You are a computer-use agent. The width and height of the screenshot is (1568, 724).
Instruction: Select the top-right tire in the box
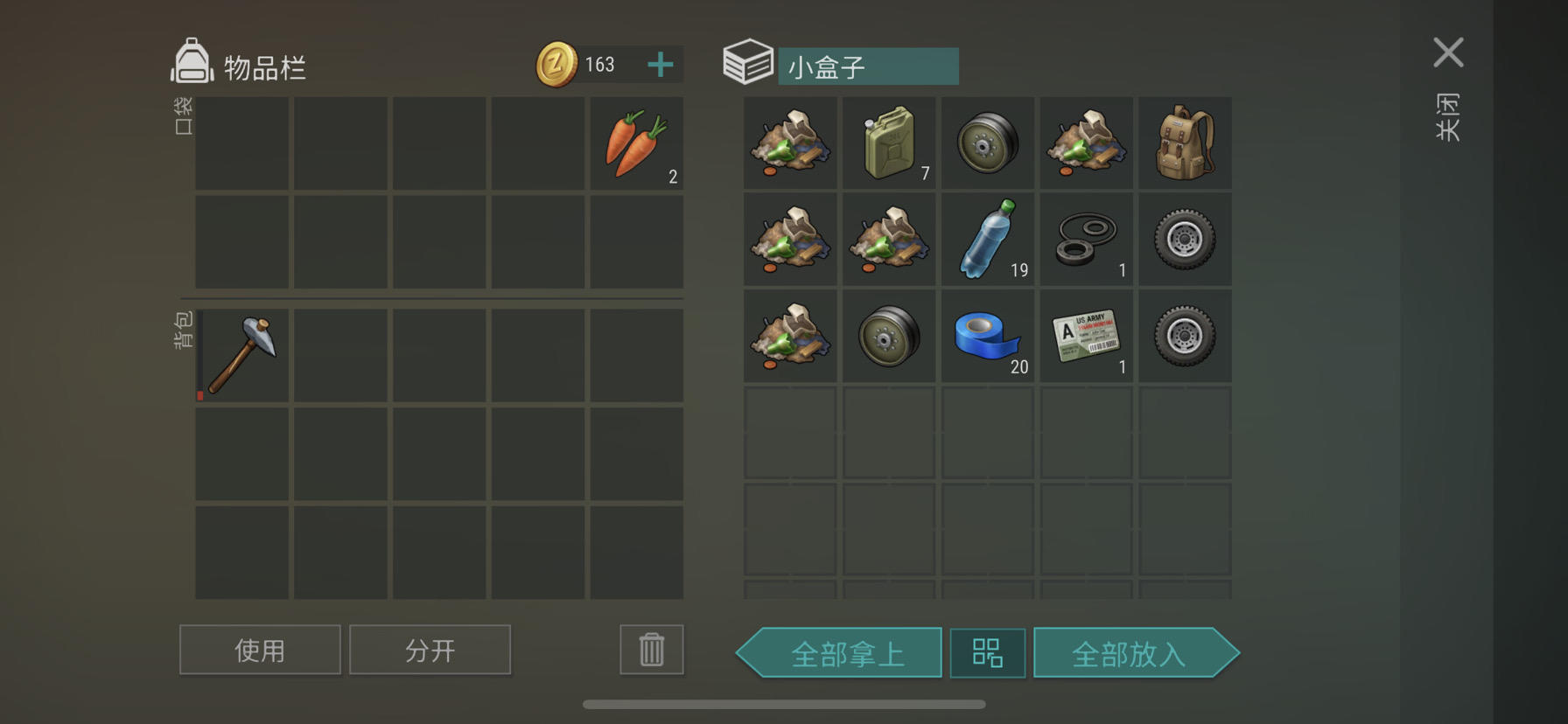(1185, 240)
